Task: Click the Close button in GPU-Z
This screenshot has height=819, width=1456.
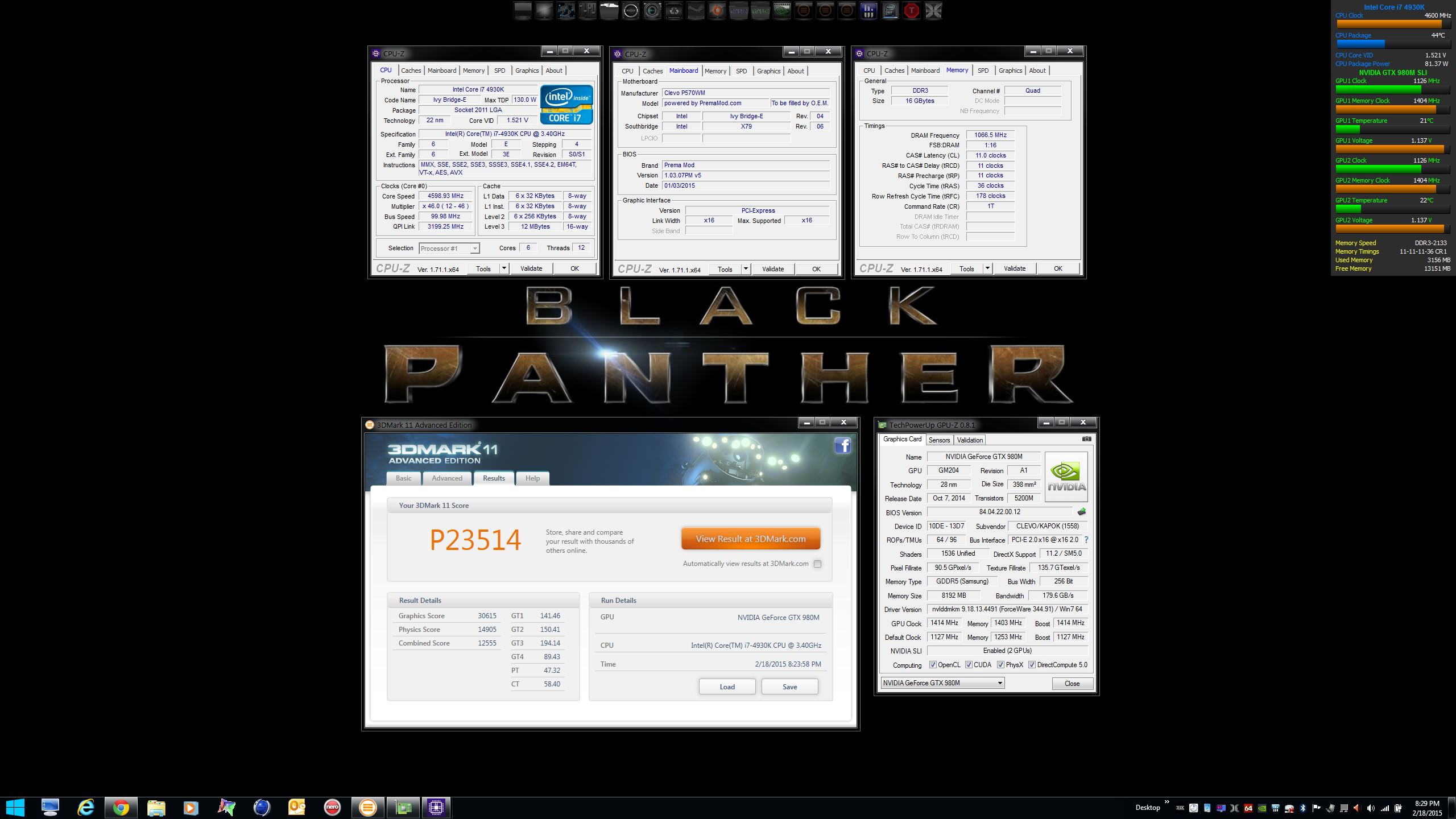Action: [x=1072, y=684]
